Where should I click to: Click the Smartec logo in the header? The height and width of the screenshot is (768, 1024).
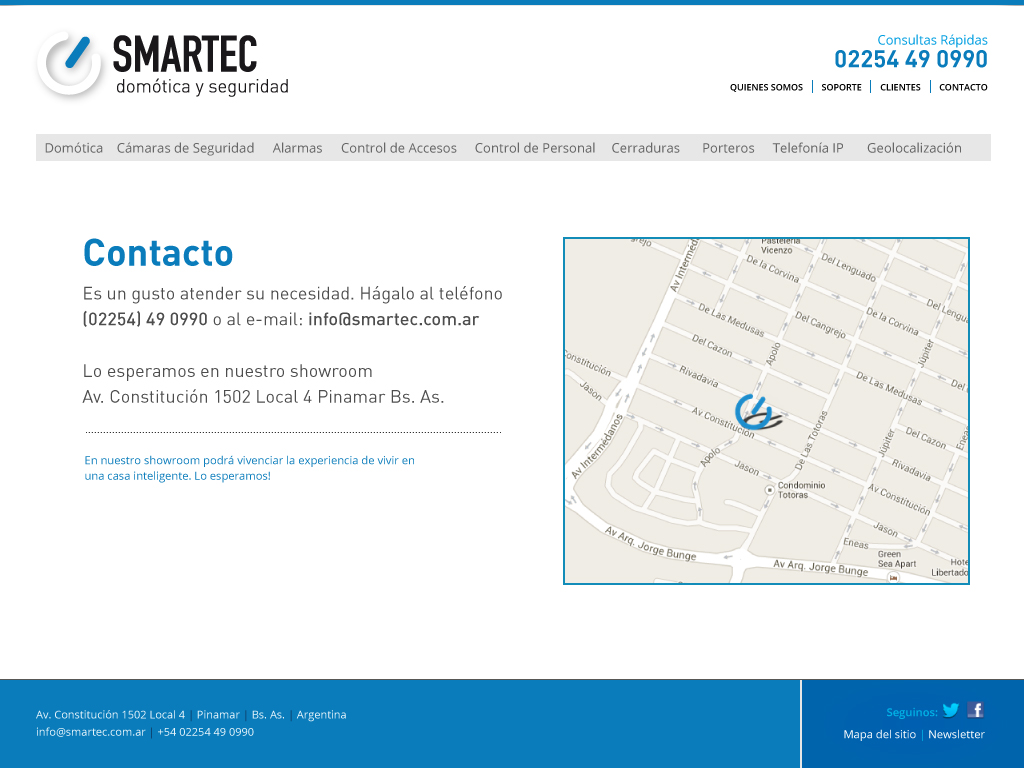(163, 65)
